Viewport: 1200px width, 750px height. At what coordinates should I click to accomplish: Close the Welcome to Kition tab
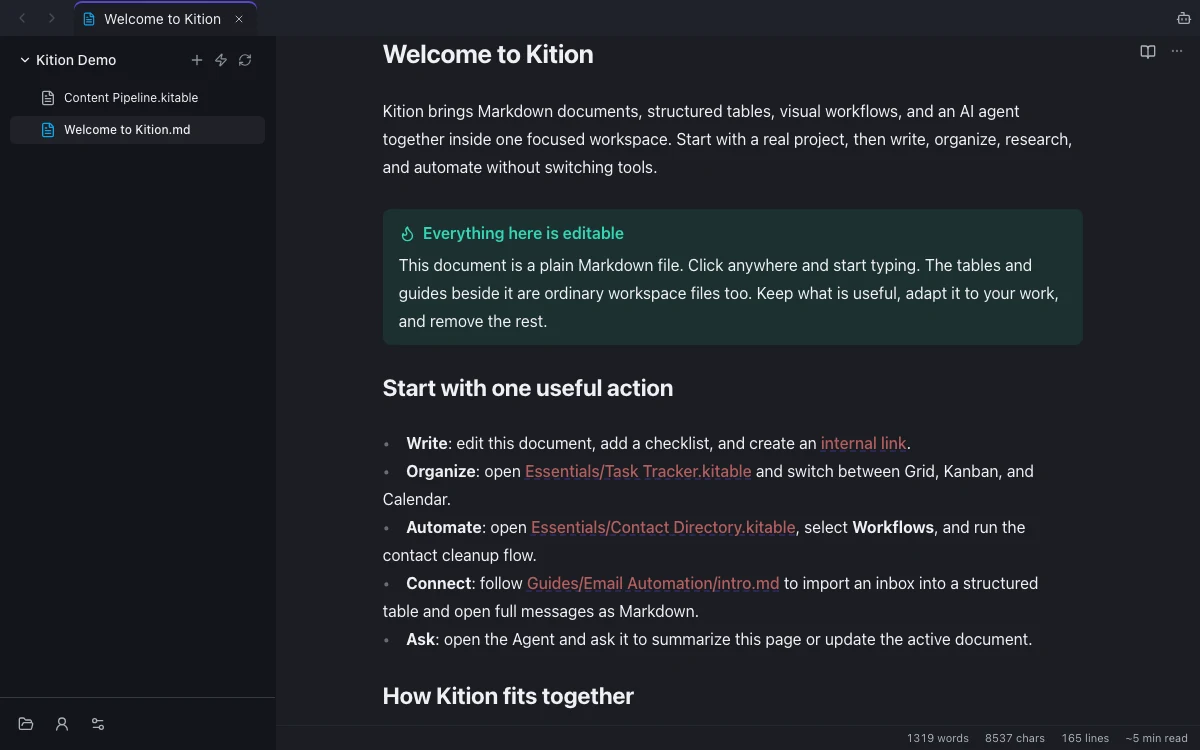pyautogui.click(x=239, y=19)
